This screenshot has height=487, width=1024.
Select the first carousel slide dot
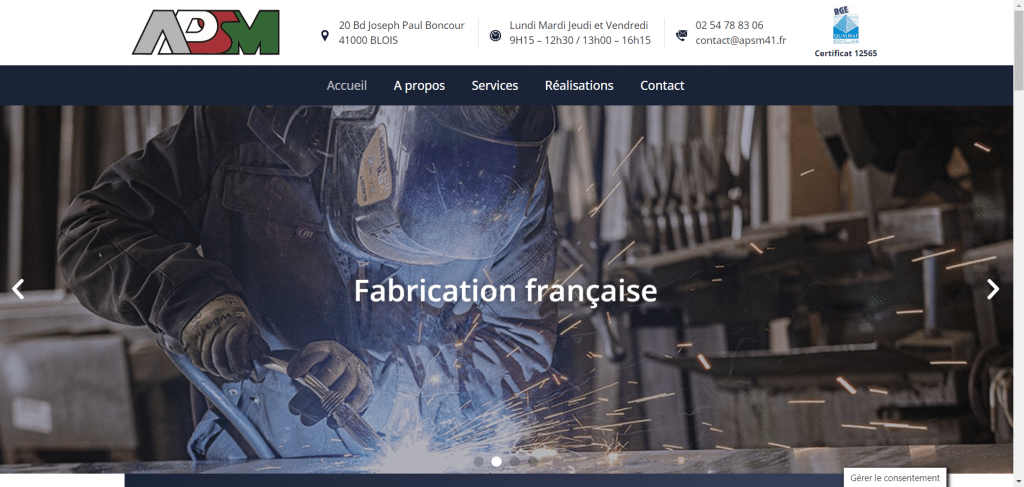click(478, 461)
